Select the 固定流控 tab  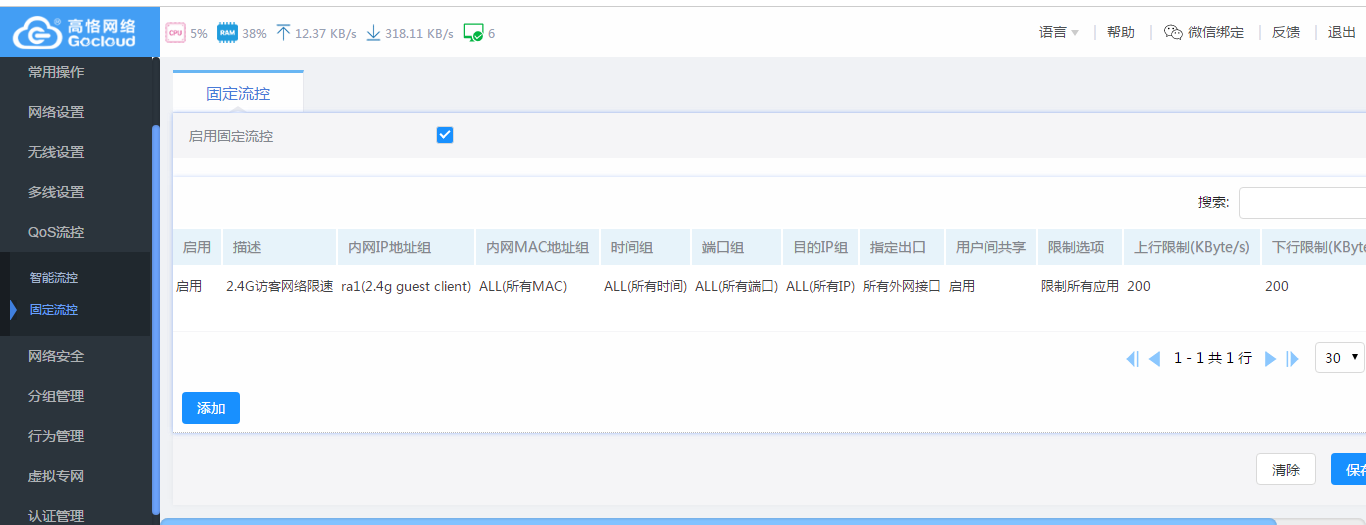coord(238,93)
